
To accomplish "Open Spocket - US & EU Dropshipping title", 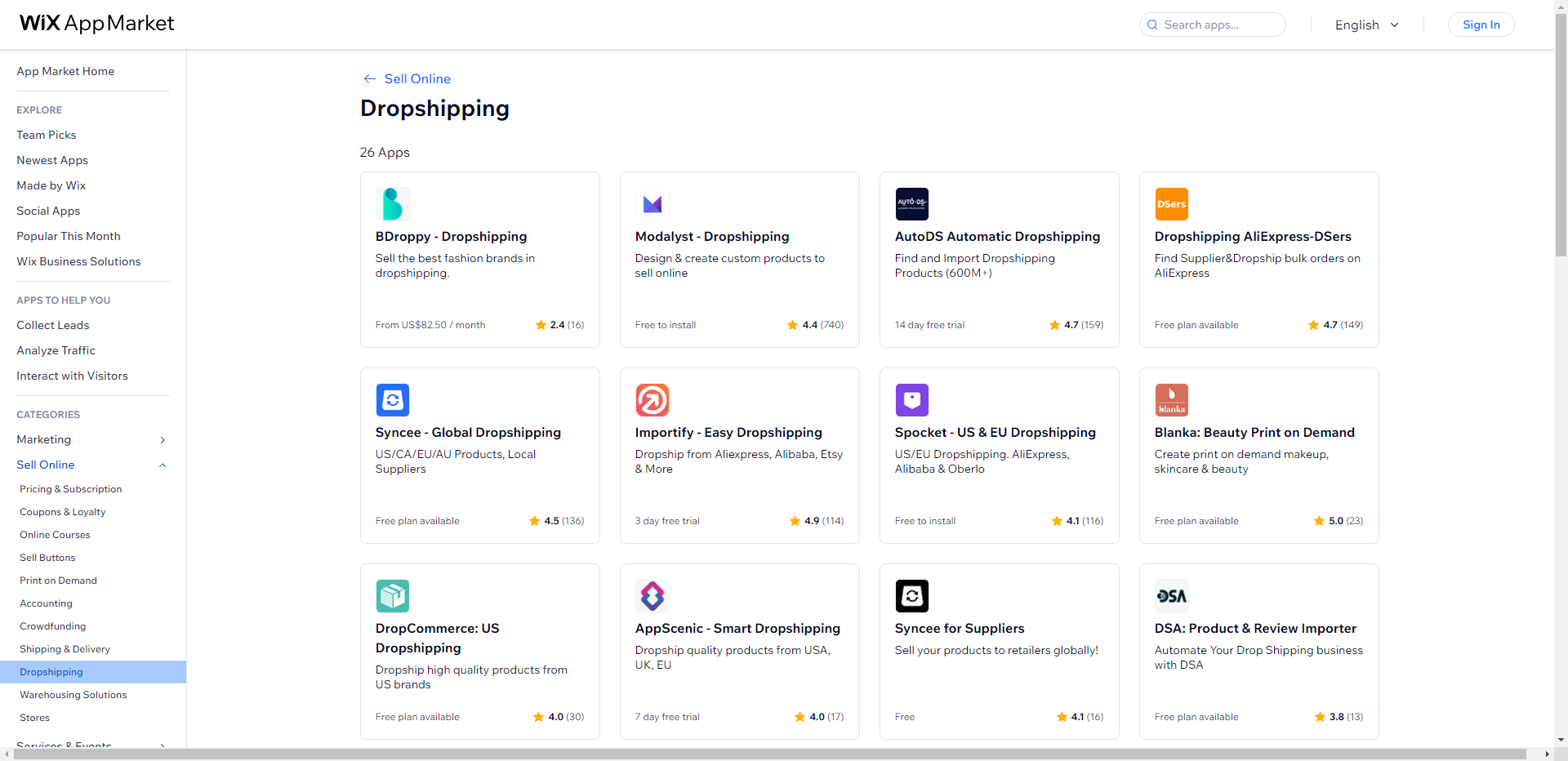I will click(995, 433).
